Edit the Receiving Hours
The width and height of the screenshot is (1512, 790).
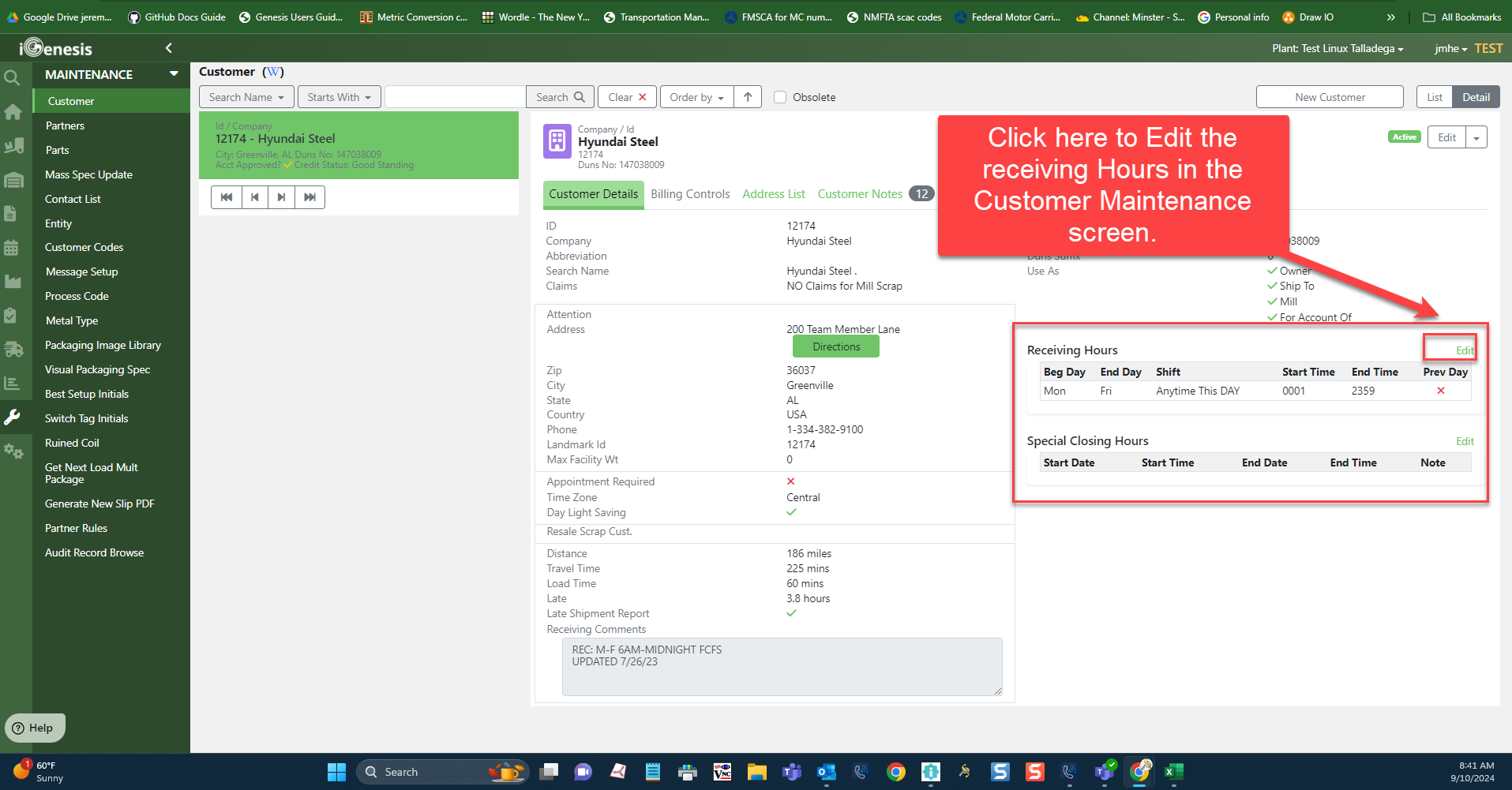coord(1465,350)
